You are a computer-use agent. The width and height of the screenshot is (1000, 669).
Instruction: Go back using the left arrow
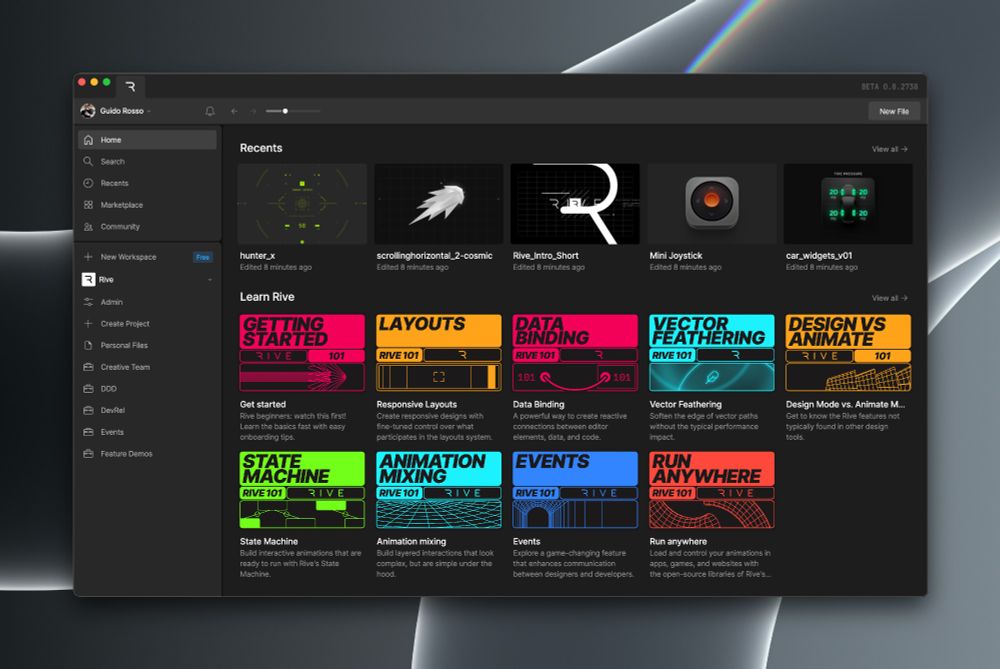click(x=234, y=111)
